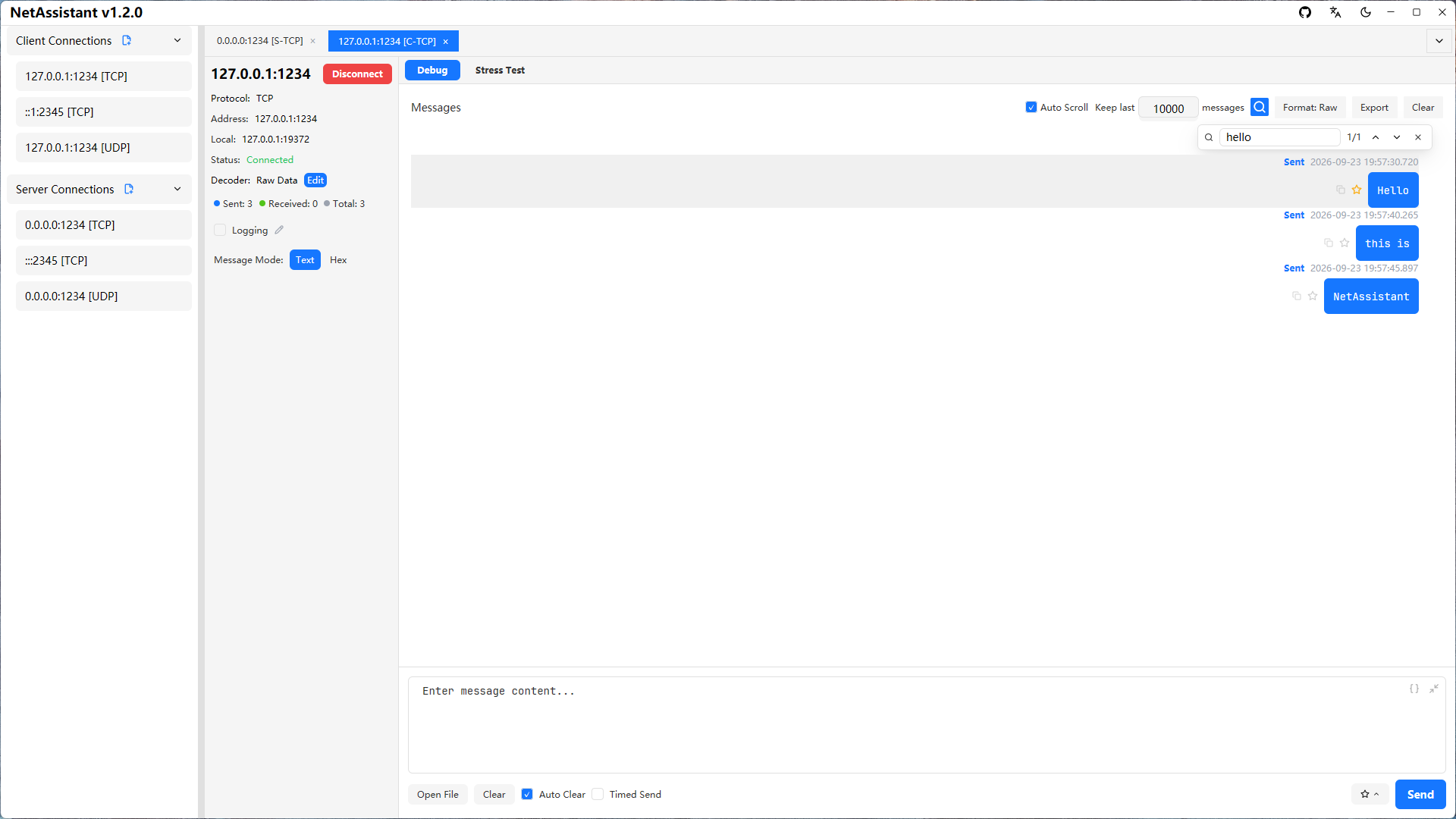Copy the NetAssistant message
The width and height of the screenshot is (1456, 819).
pyautogui.click(x=1297, y=296)
